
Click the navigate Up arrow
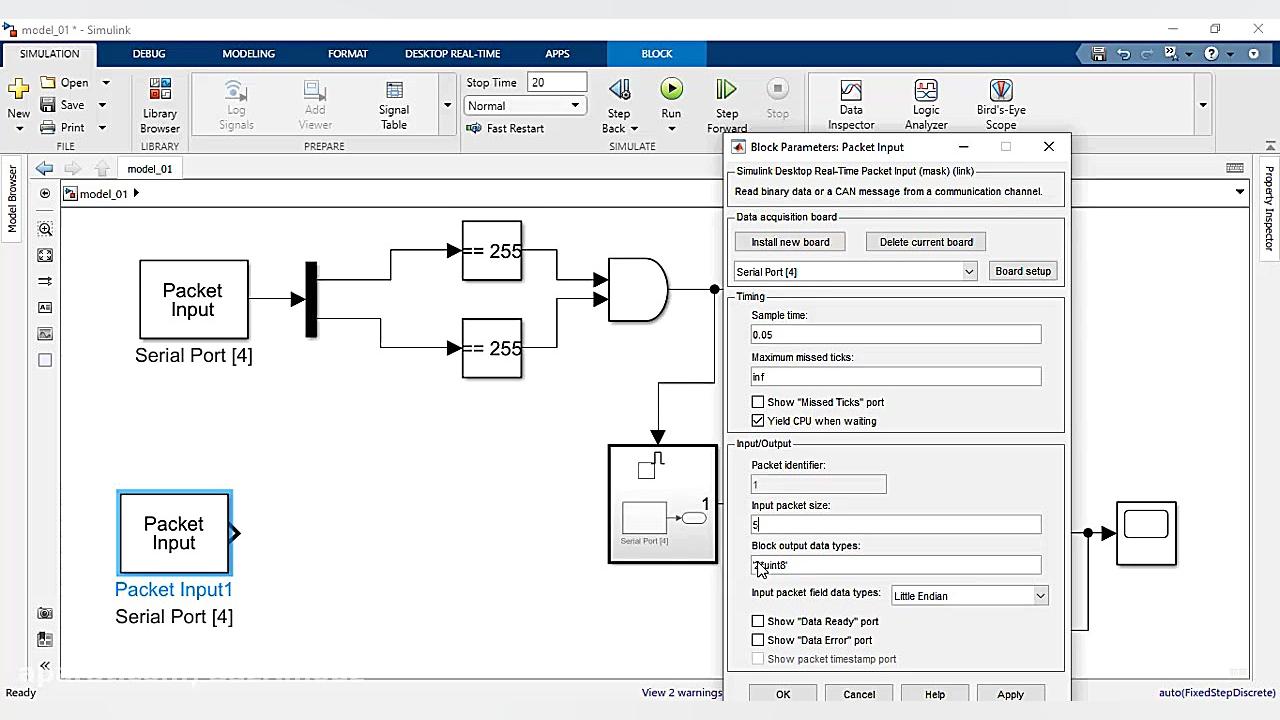(x=101, y=168)
